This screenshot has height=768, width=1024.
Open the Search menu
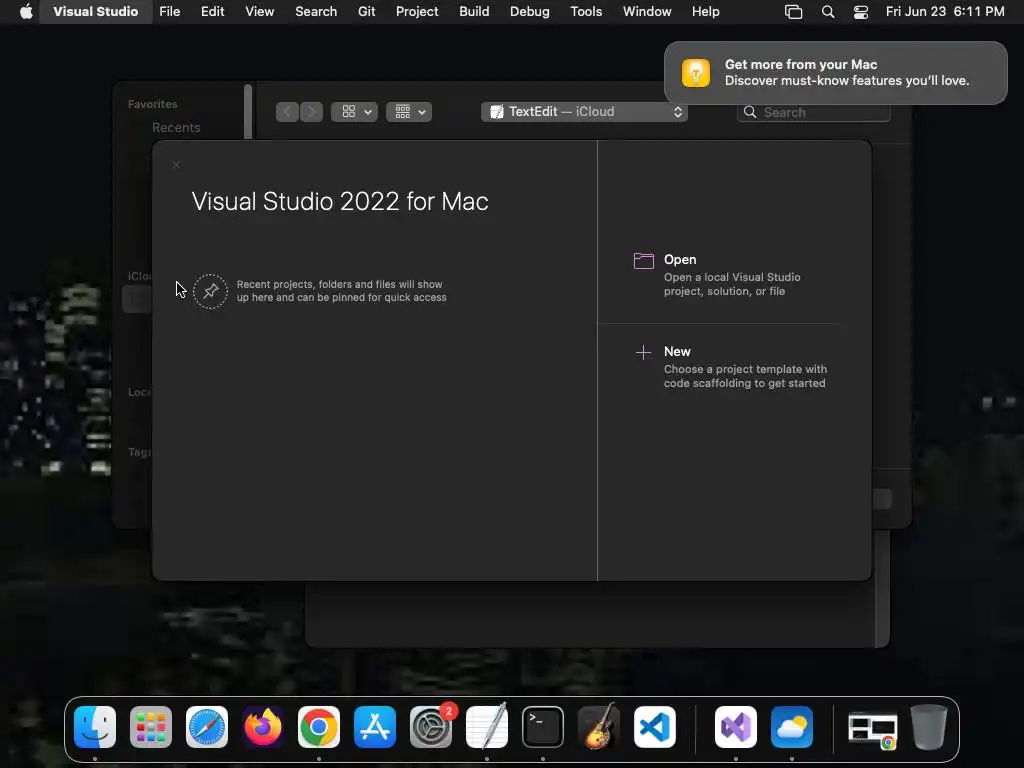click(316, 12)
